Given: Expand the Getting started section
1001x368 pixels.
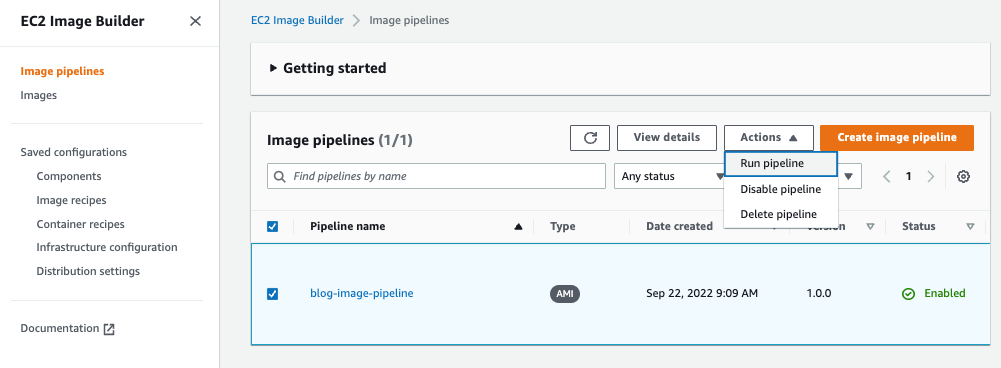Looking at the screenshot, I should [x=328, y=68].
